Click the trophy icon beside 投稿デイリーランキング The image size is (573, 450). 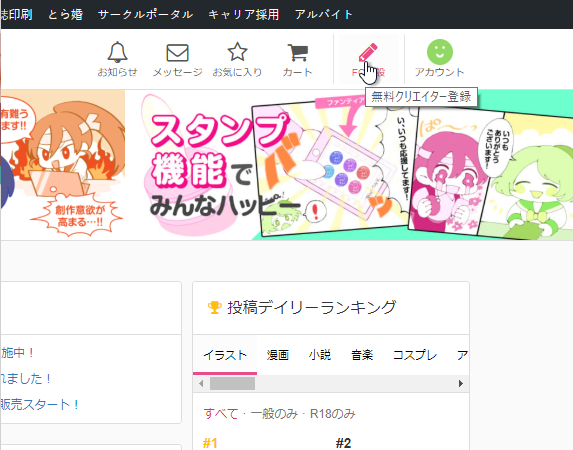click(x=214, y=307)
